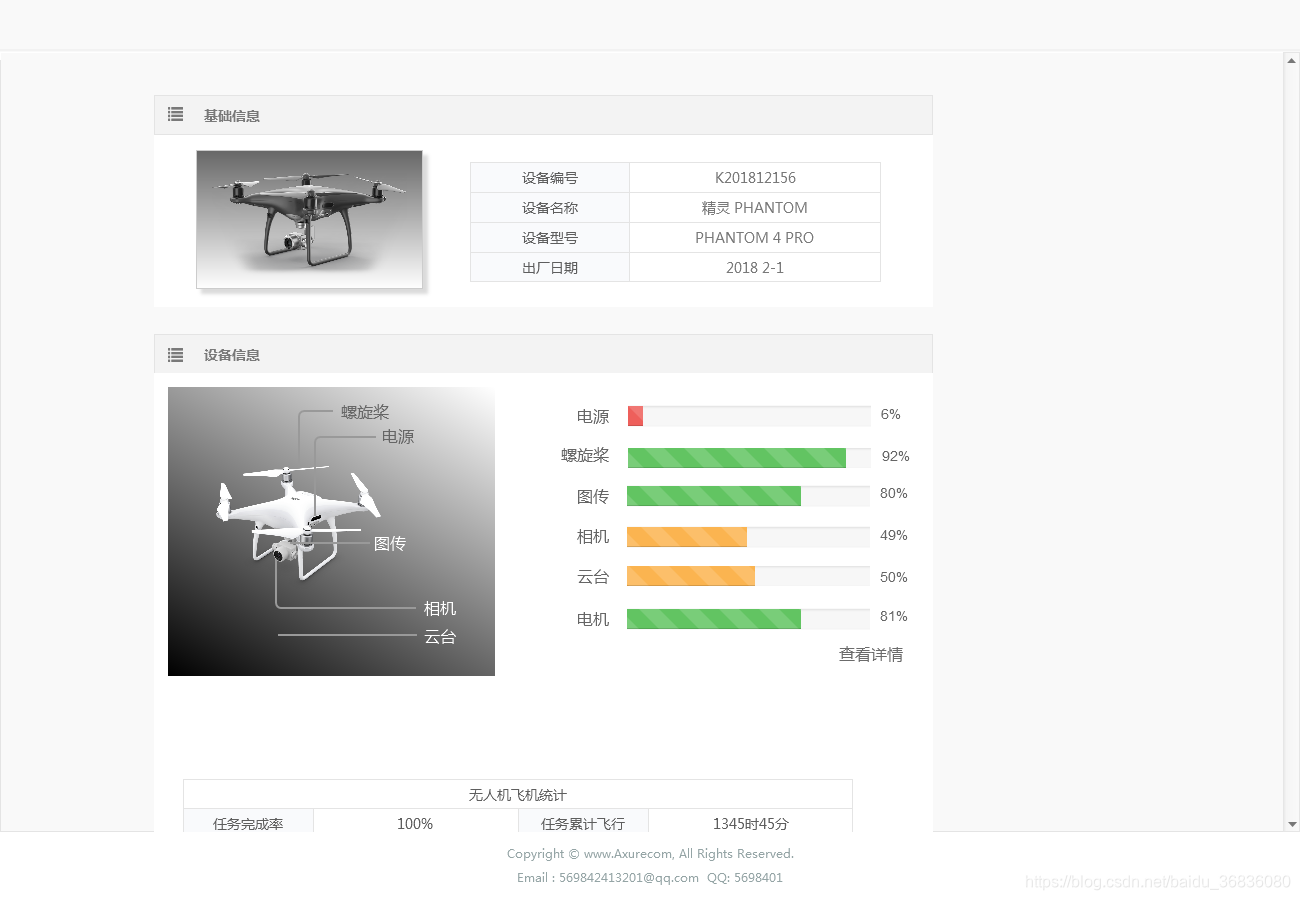Click the www.Axurecom copyright text
The image size is (1300, 900).
tap(628, 854)
